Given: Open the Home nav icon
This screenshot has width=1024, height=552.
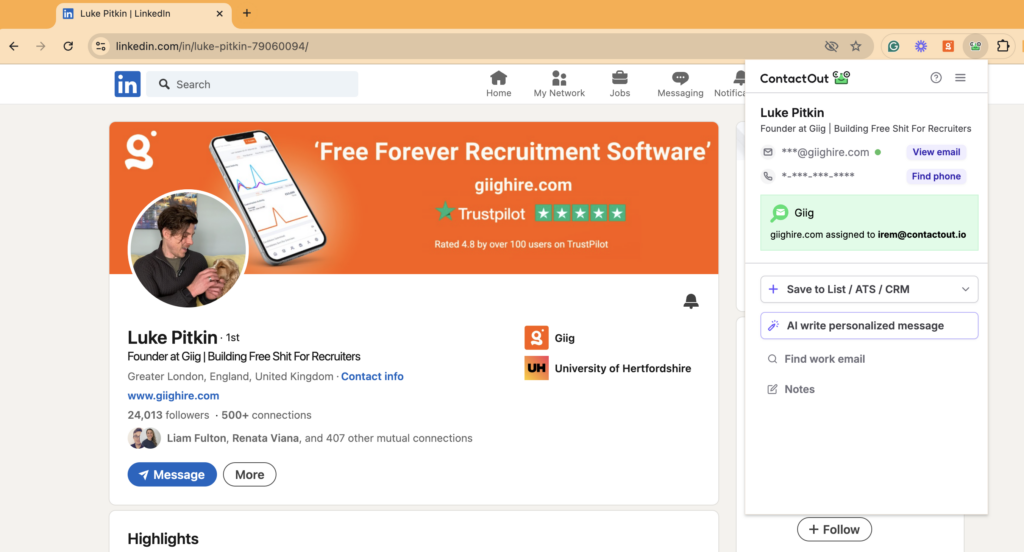Looking at the screenshot, I should point(498,84).
